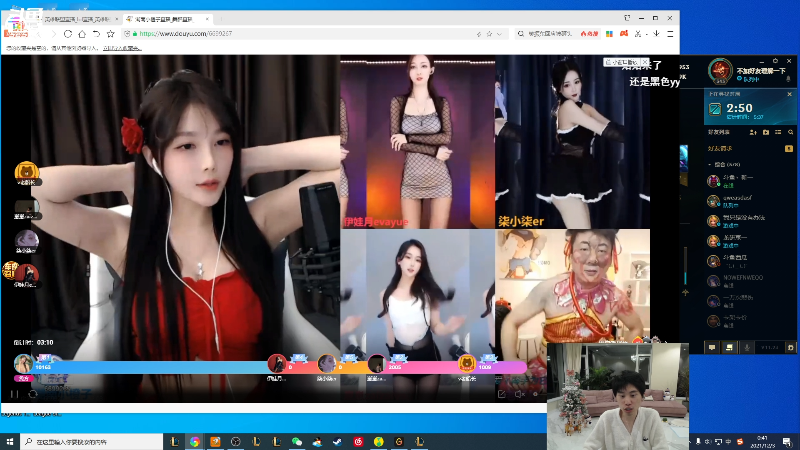Image resolution: width=800 pixels, height=450 pixels.
Task: Click bear avatar on PK ranking bar
Action: [x=466, y=363]
